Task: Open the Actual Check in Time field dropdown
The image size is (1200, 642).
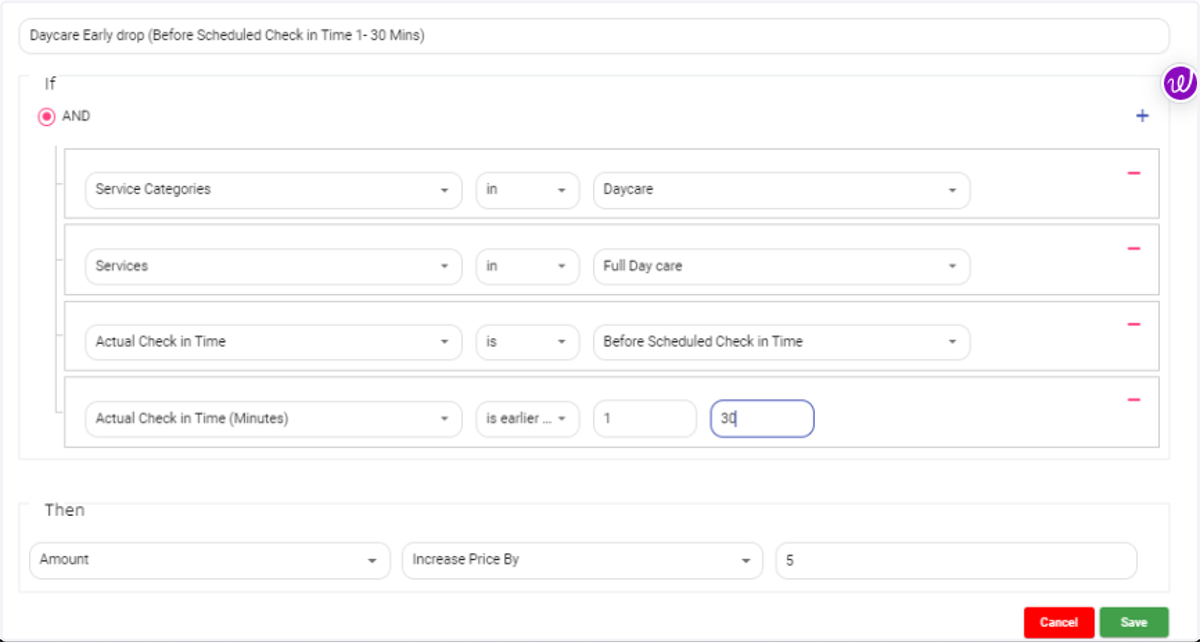Action: [274, 342]
